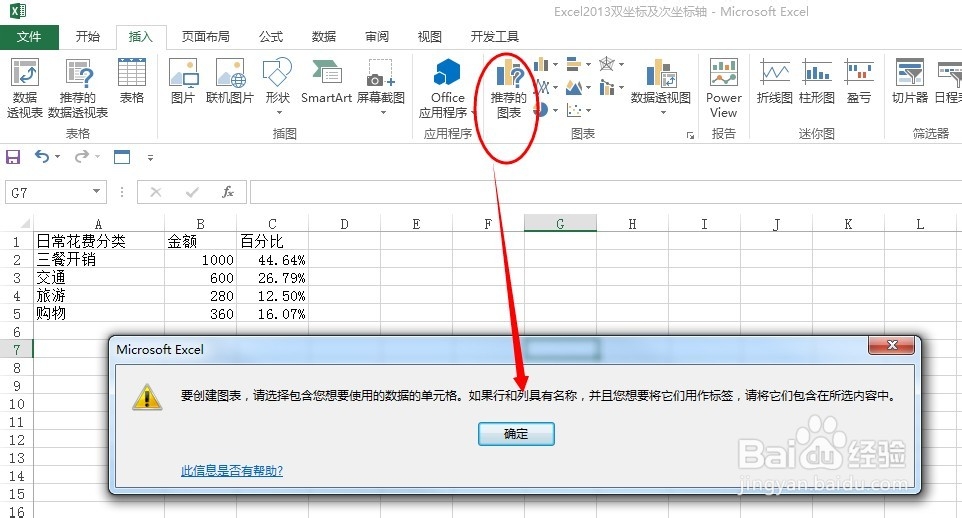Expand the PivotChart (数据透视图) dropdown arrow
Viewport: 962px width, 518px height.
[x=663, y=113]
